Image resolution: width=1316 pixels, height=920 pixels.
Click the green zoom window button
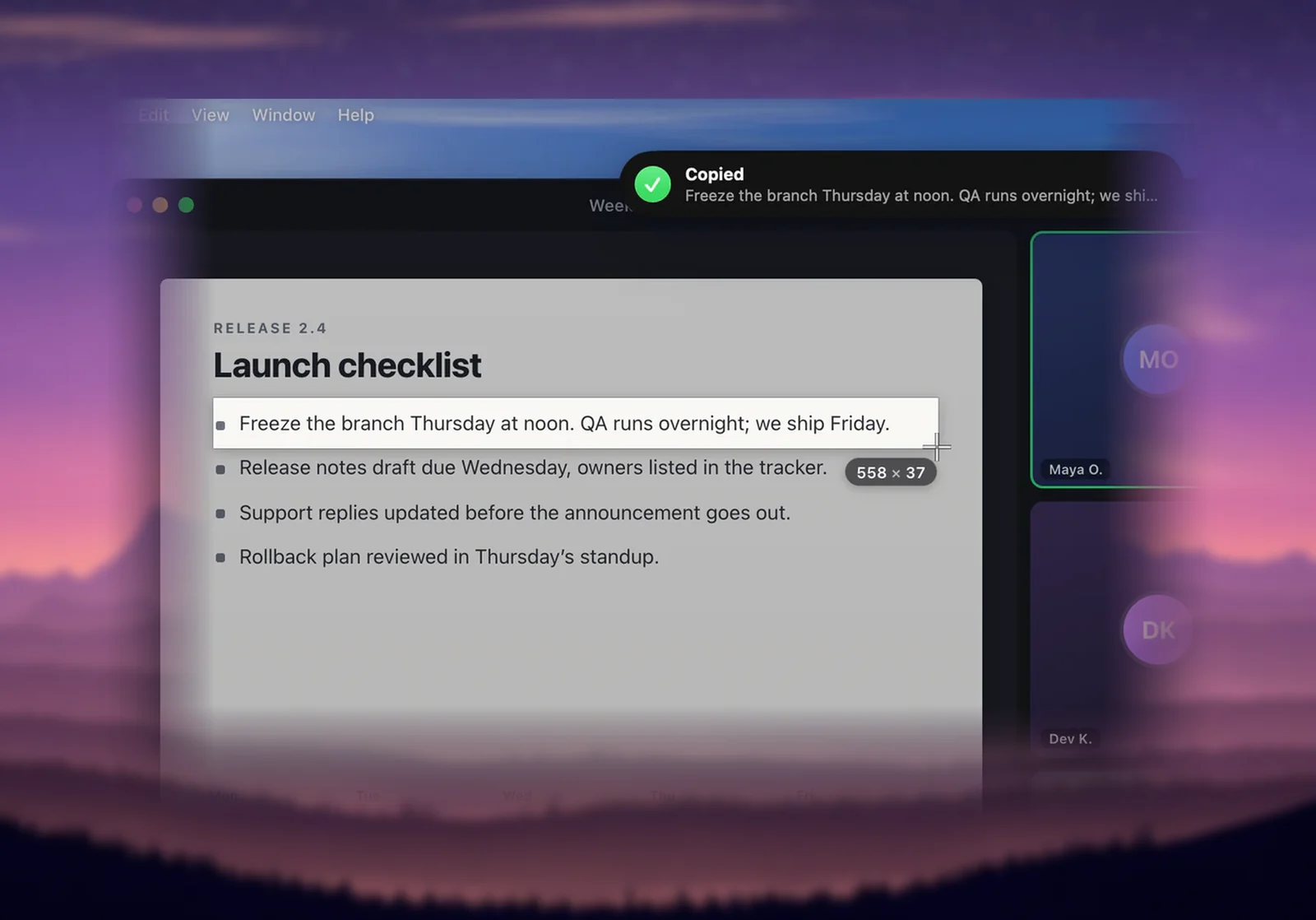click(186, 205)
